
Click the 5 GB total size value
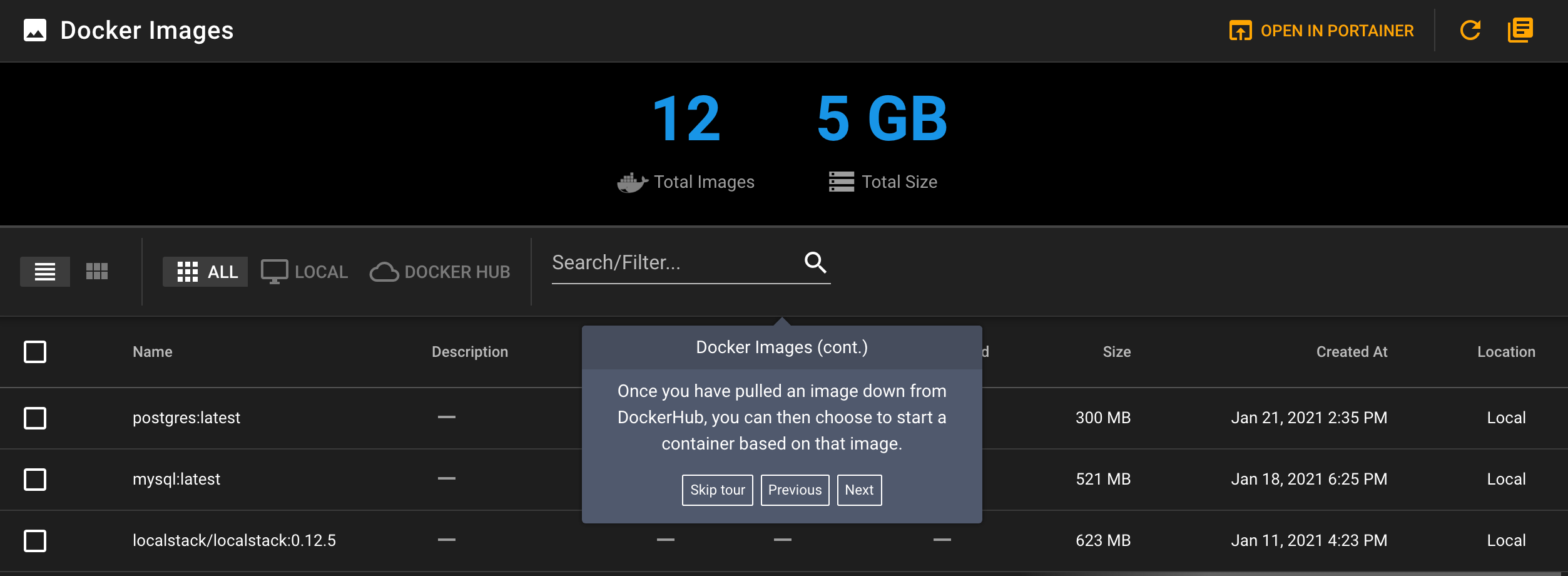pos(882,118)
